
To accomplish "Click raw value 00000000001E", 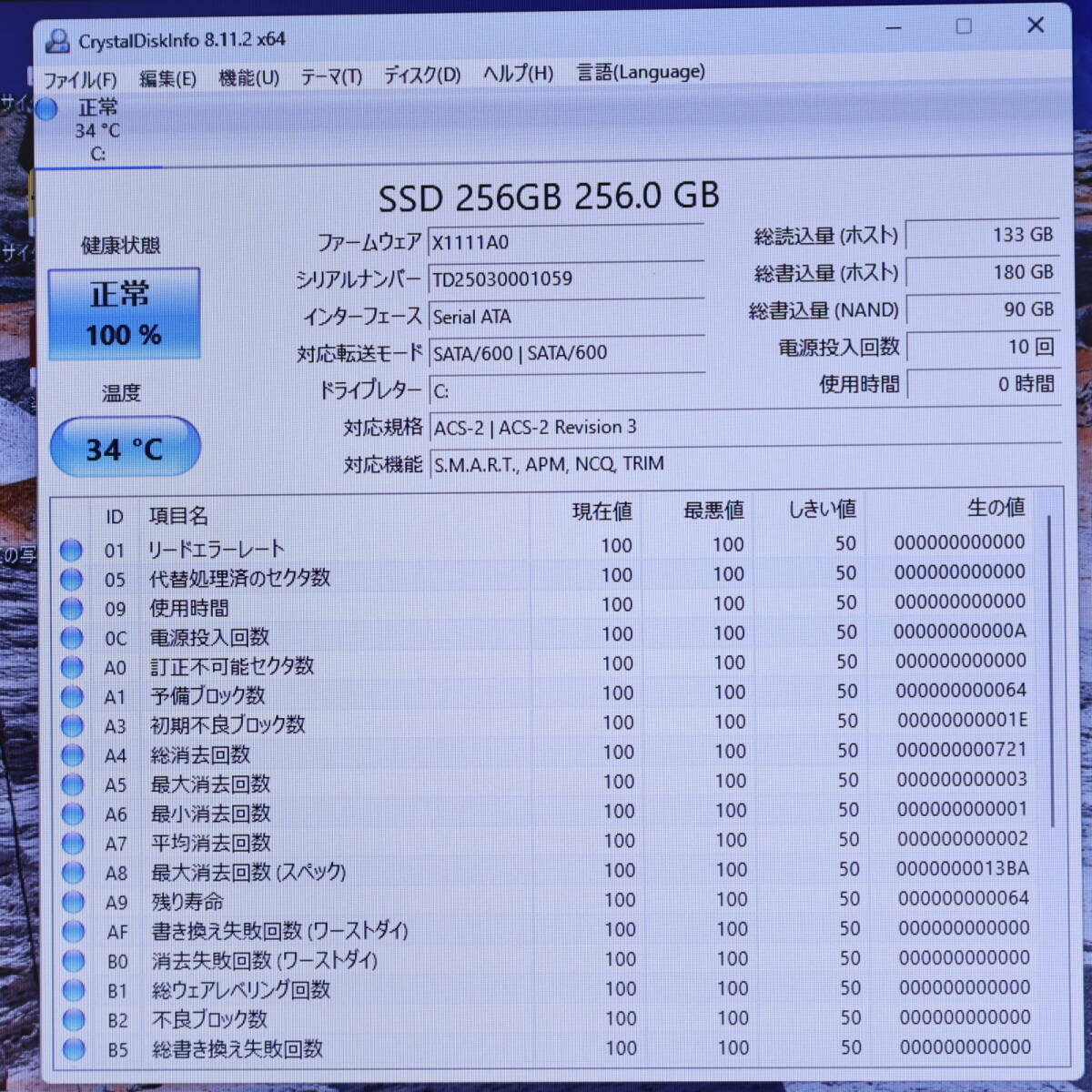I will (x=962, y=720).
